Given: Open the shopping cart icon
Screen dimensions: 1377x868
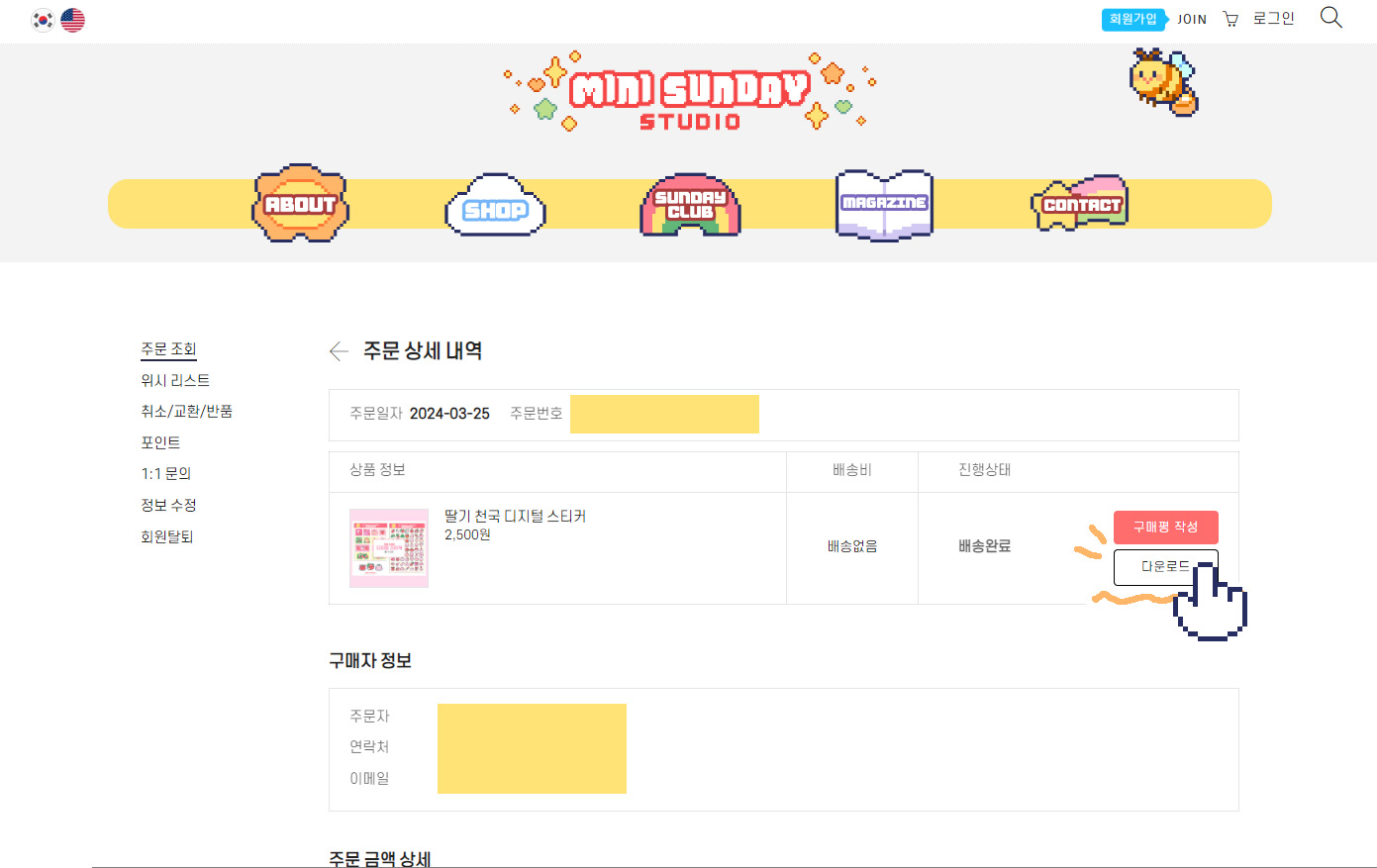Looking at the screenshot, I should (x=1230, y=19).
